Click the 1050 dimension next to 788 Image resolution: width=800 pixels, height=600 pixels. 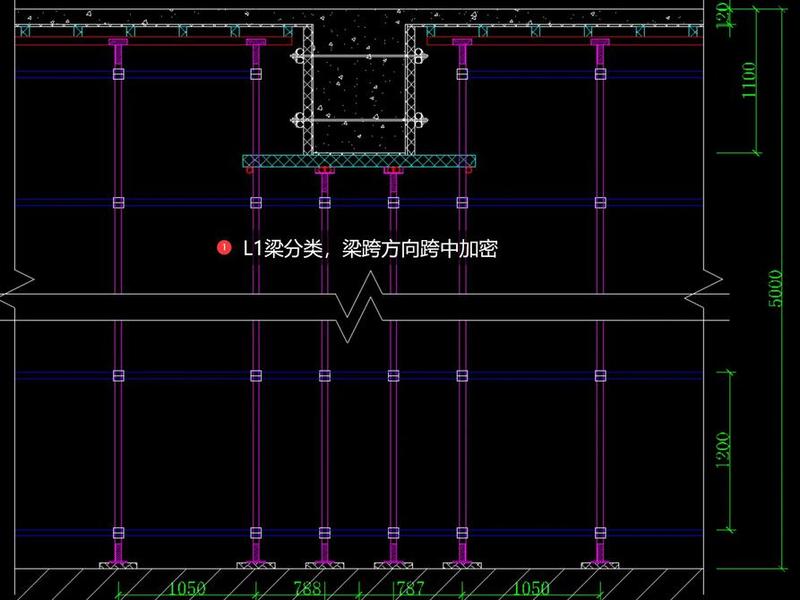tap(187, 588)
